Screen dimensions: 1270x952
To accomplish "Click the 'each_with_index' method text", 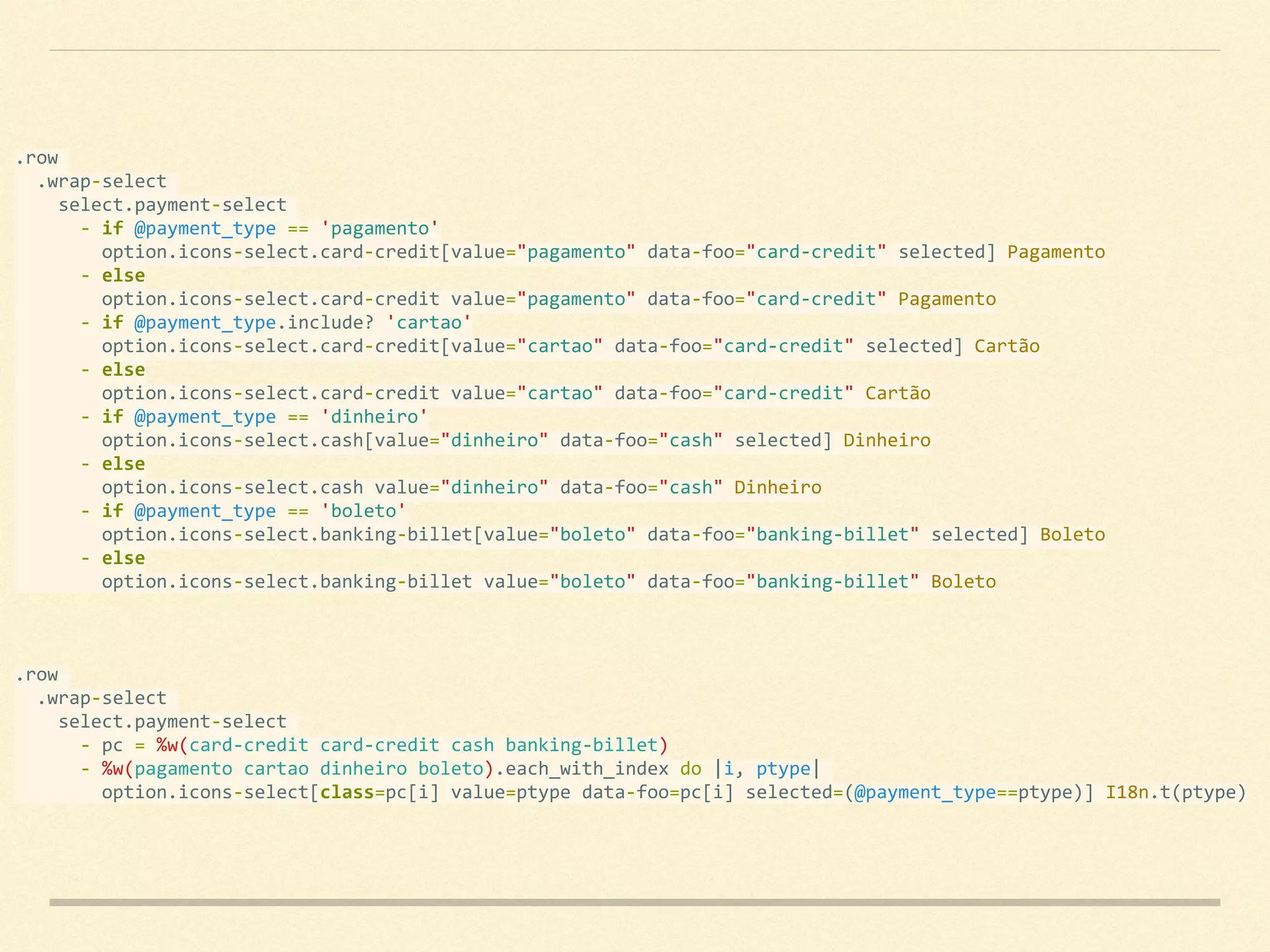I will click(x=587, y=769).
